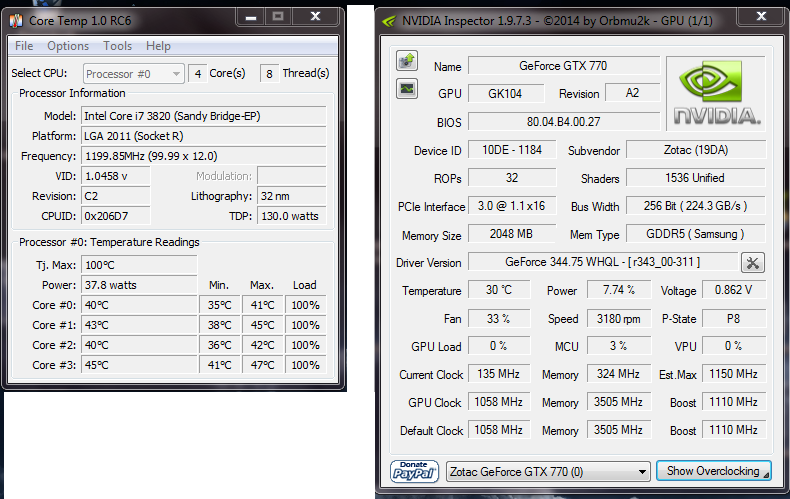Image resolution: width=790 pixels, height=499 pixels.
Task: Click the screenshot upload icon in NVIDIA Inspector
Action: (x=407, y=60)
